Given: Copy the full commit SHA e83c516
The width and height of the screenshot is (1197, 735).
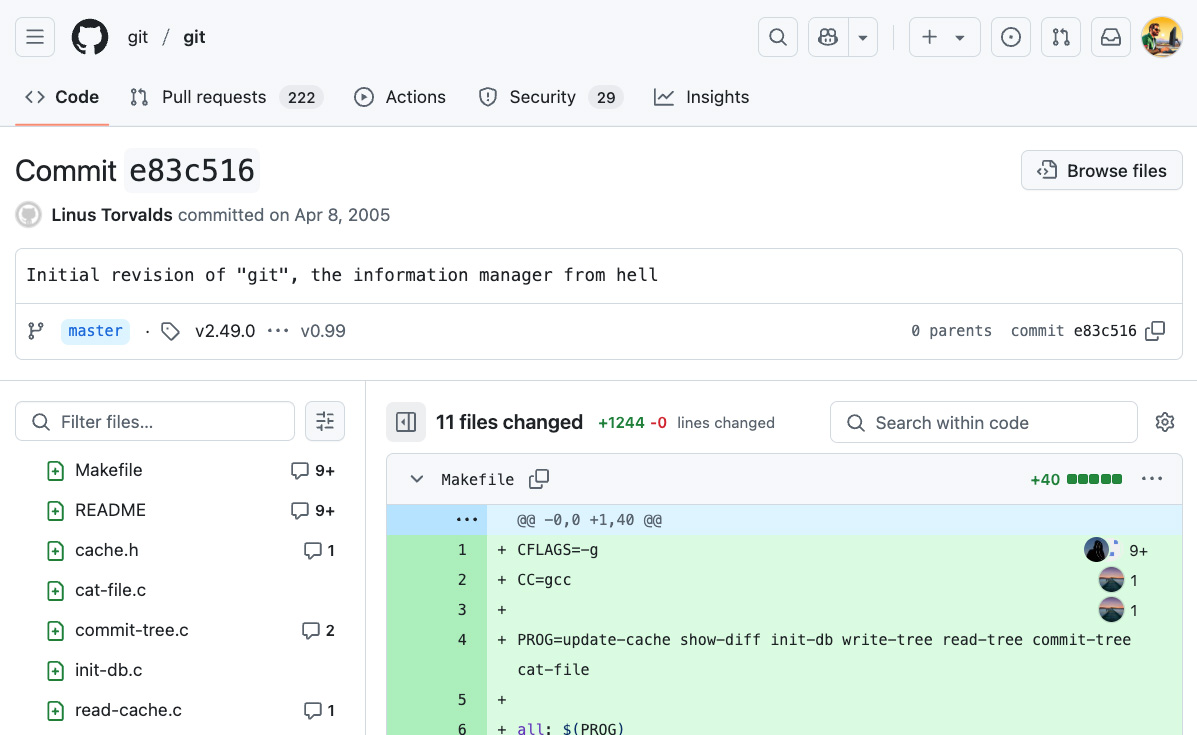Looking at the screenshot, I should tap(1155, 330).
